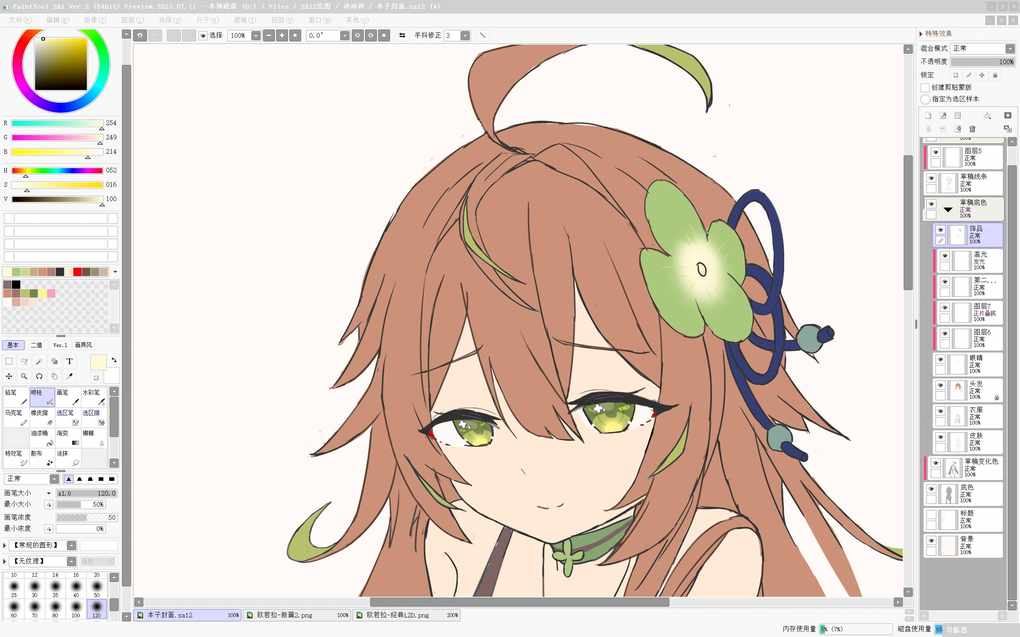
Task: Open the rotation angle dropdown
Action: tap(345, 35)
